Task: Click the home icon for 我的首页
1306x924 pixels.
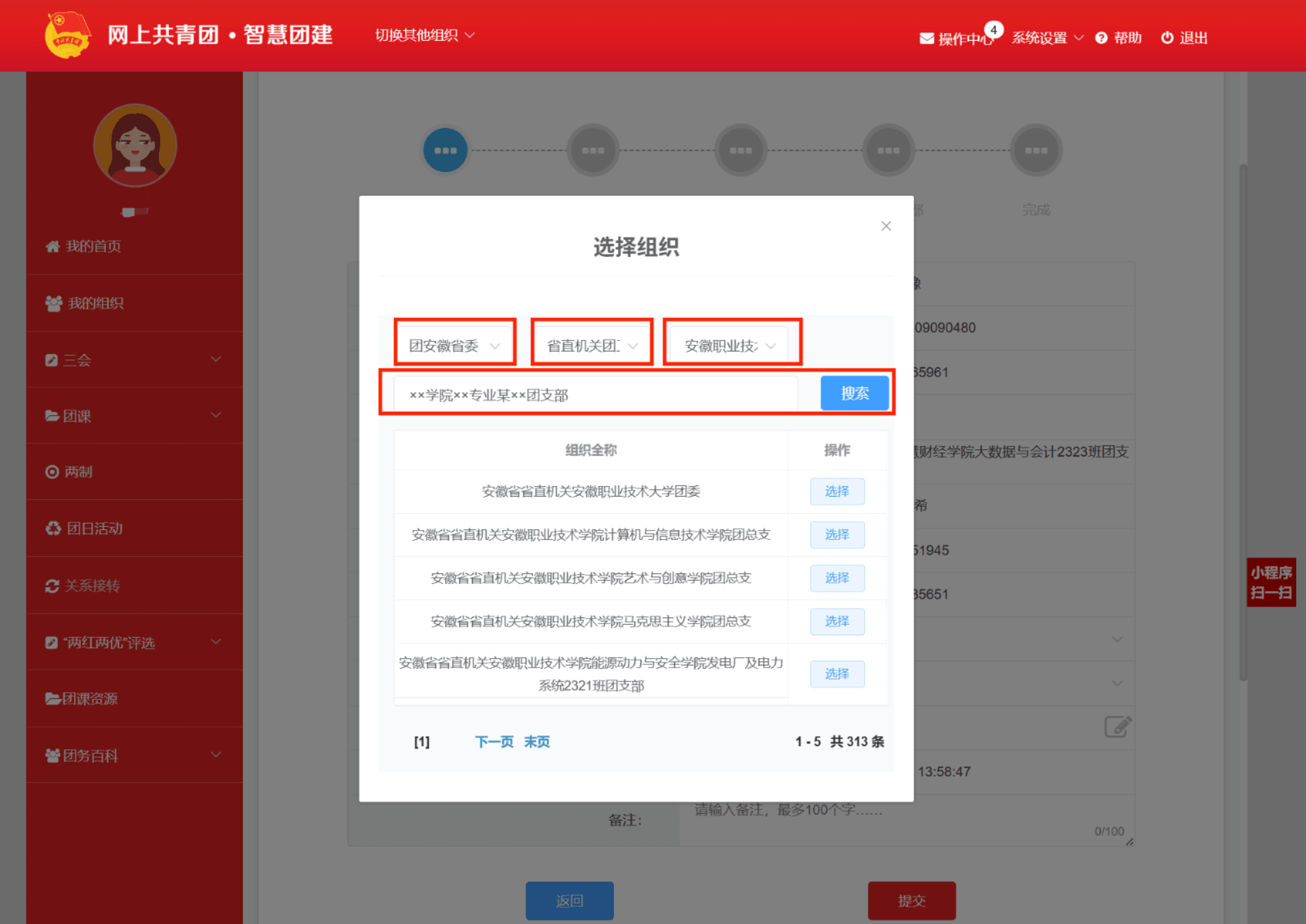Action: pyautogui.click(x=53, y=246)
